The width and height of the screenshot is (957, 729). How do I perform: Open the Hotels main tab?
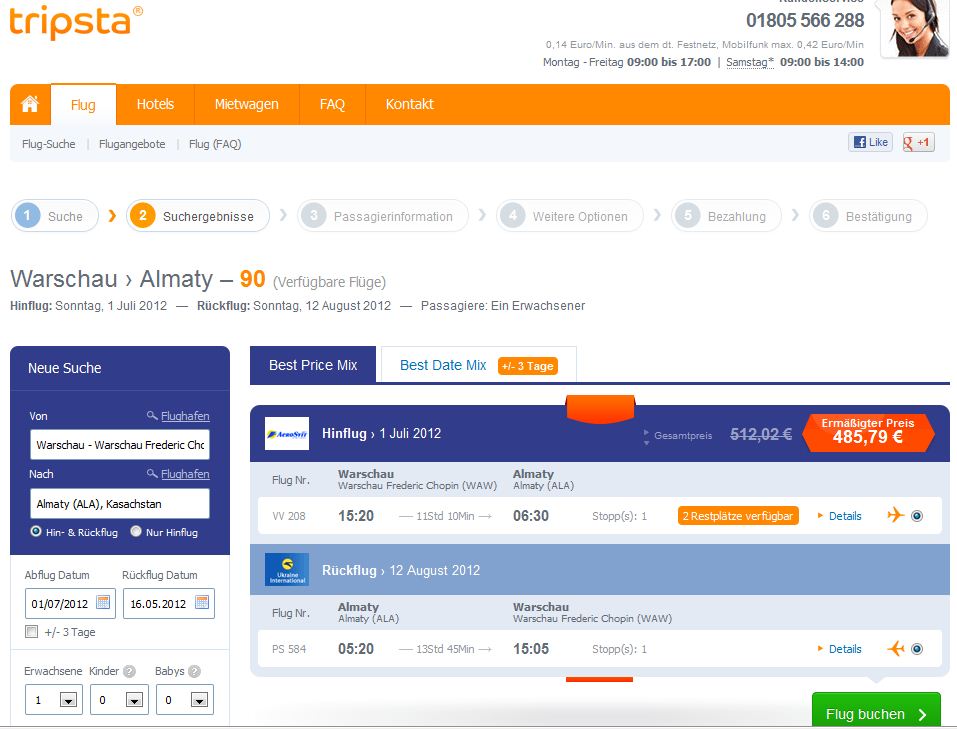[x=155, y=104]
